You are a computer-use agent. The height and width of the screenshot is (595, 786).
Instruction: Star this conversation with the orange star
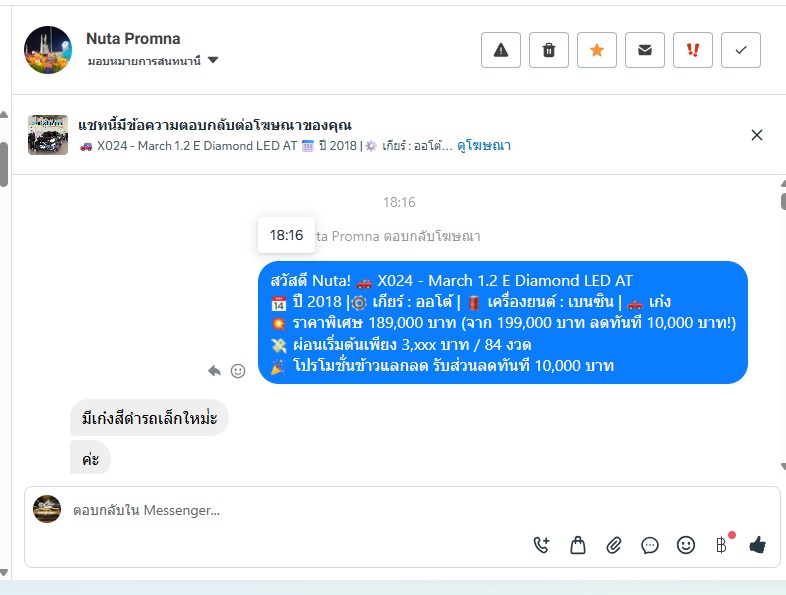pyautogui.click(x=597, y=50)
